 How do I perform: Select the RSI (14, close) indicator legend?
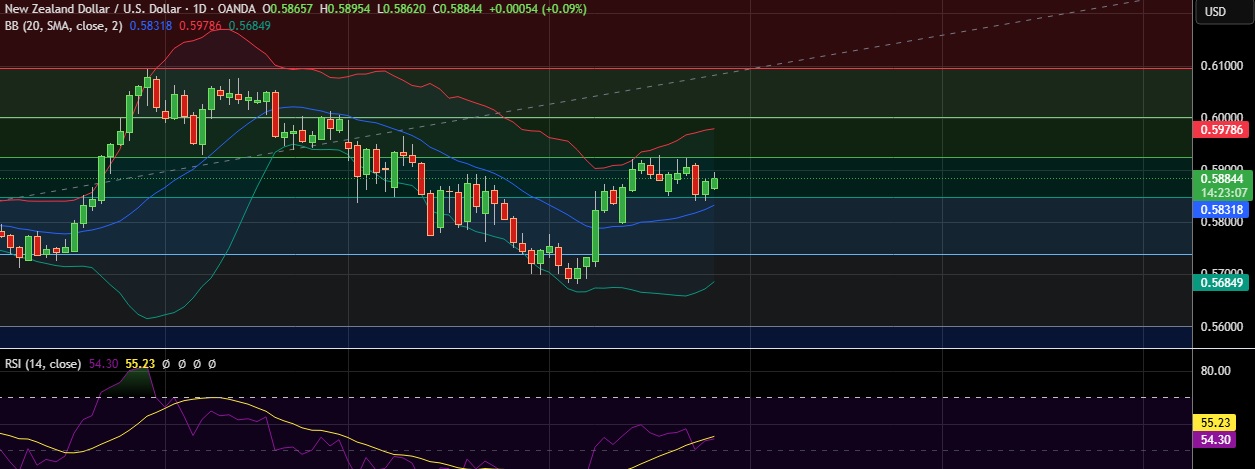click(43, 364)
